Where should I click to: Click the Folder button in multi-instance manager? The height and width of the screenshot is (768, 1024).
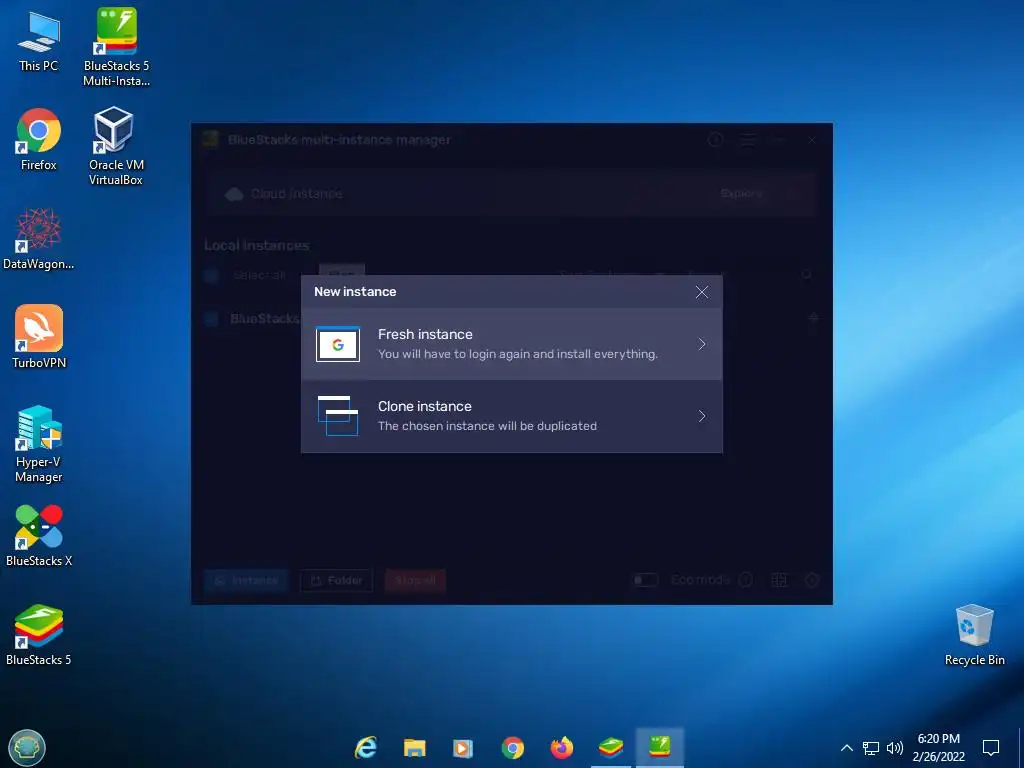click(336, 580)
